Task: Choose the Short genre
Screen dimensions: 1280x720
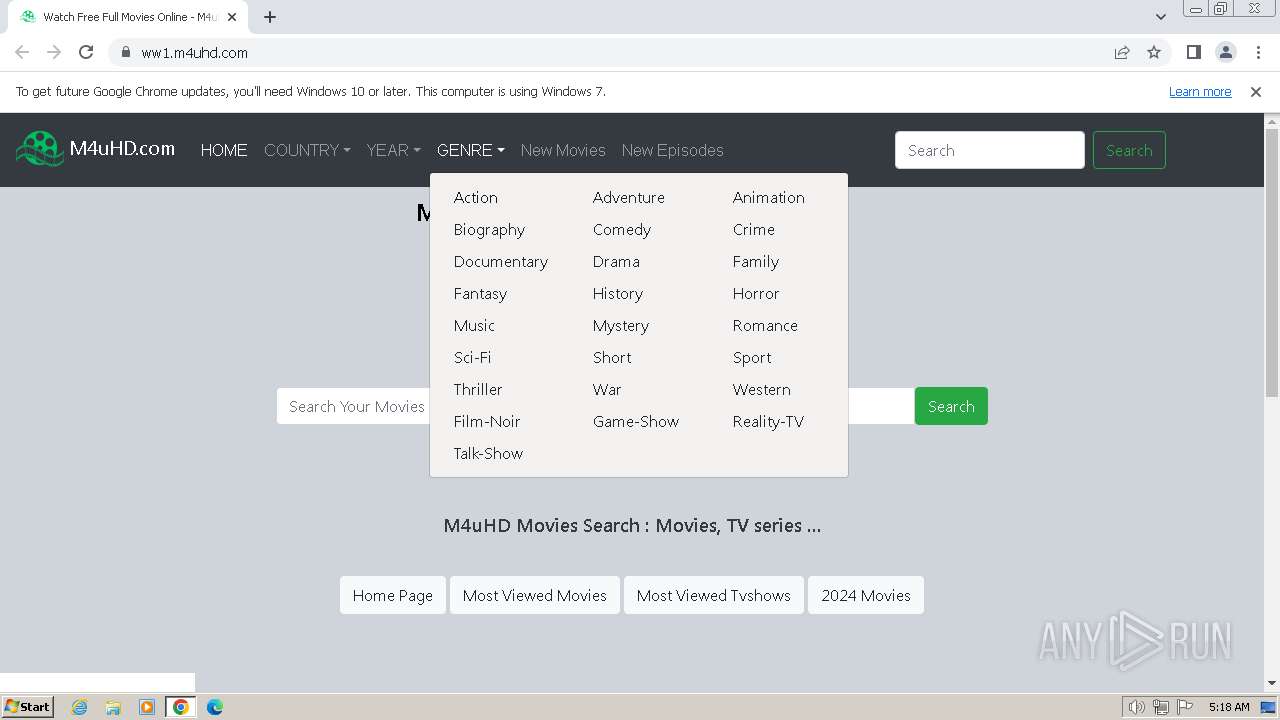Action: click(612, 357)
